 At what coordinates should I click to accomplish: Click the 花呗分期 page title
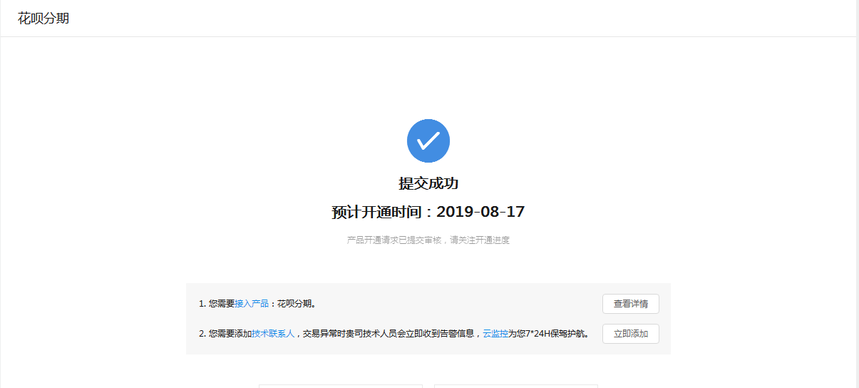43,19
